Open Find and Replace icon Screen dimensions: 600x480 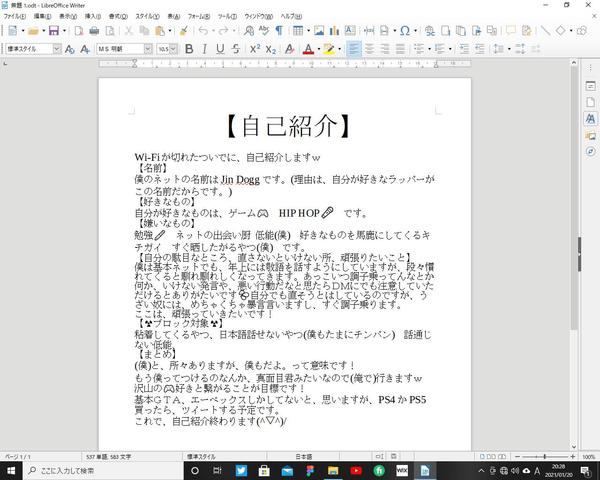point(249,31)
